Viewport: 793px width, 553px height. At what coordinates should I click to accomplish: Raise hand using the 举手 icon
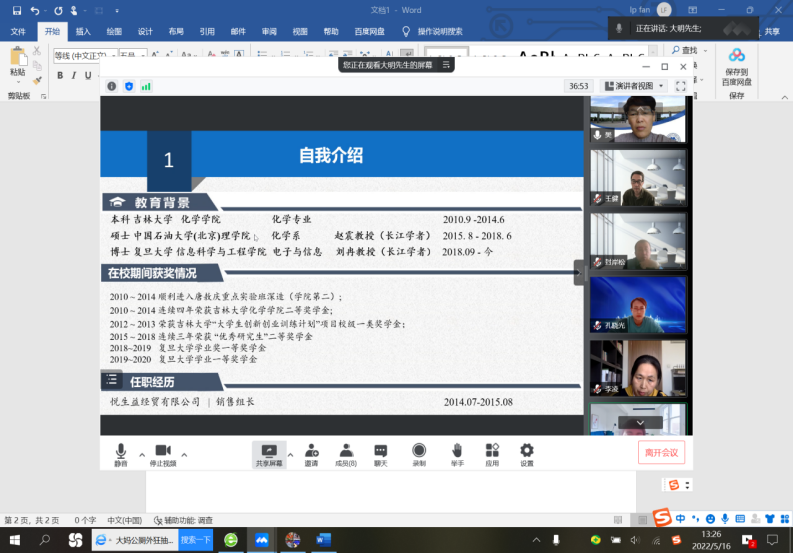pyautogui.click(x=456, y=452)
